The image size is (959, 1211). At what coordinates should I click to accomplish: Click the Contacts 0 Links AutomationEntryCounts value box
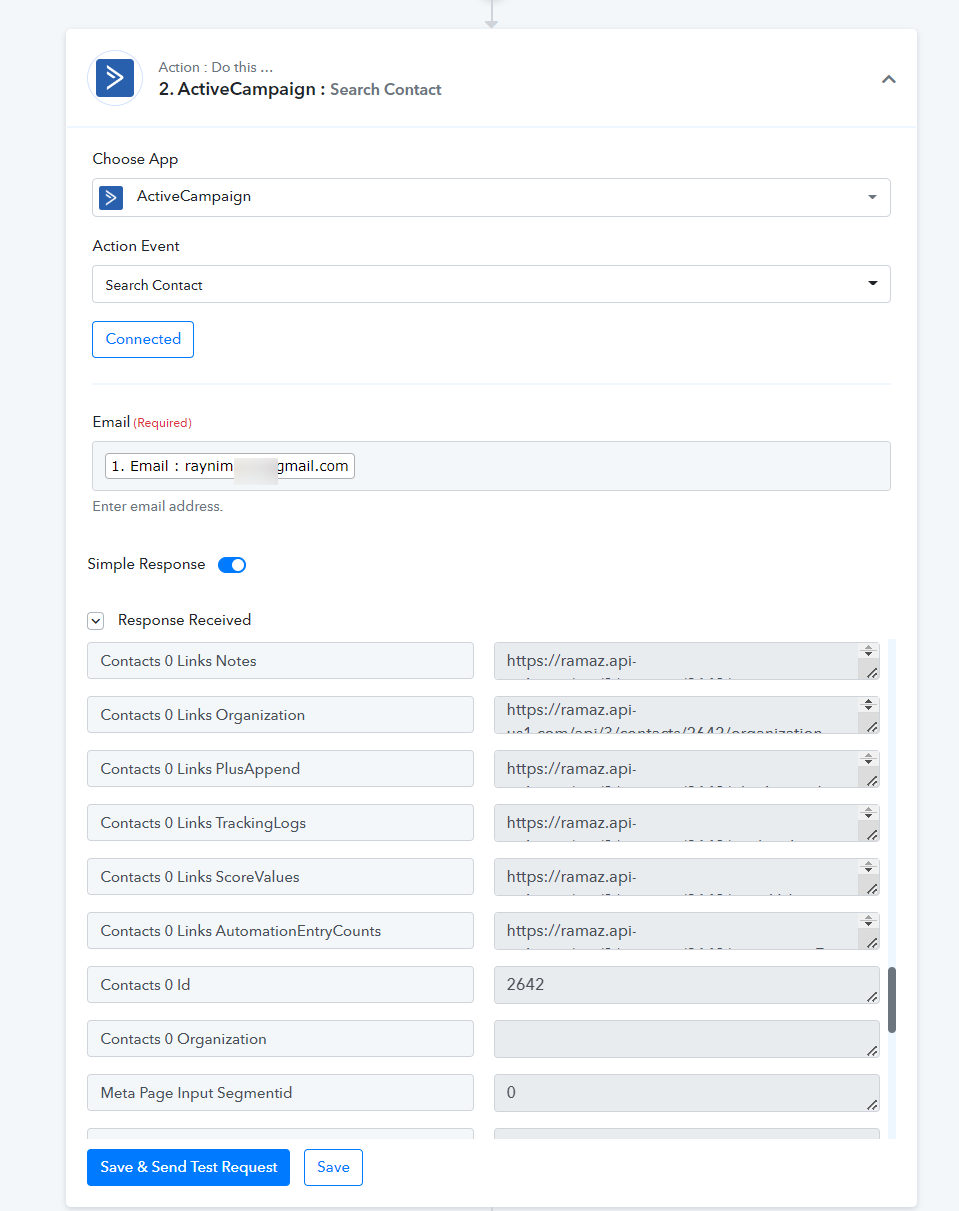coord(686,931)
